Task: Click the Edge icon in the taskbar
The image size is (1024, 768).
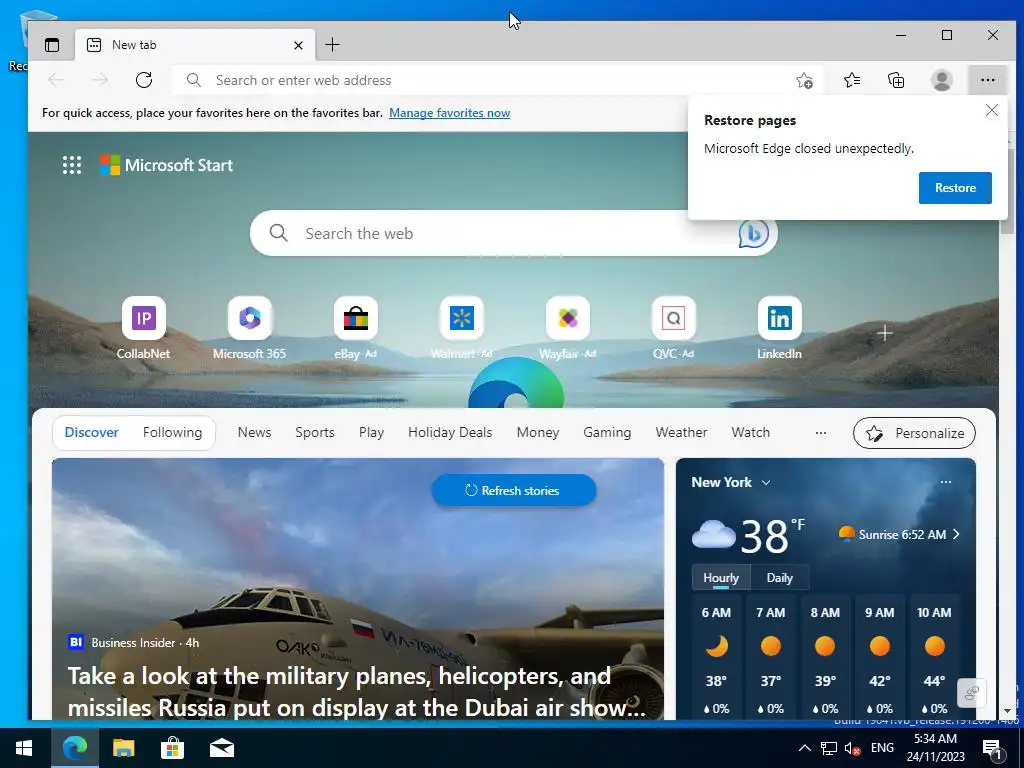Action: tap(74, 748)
